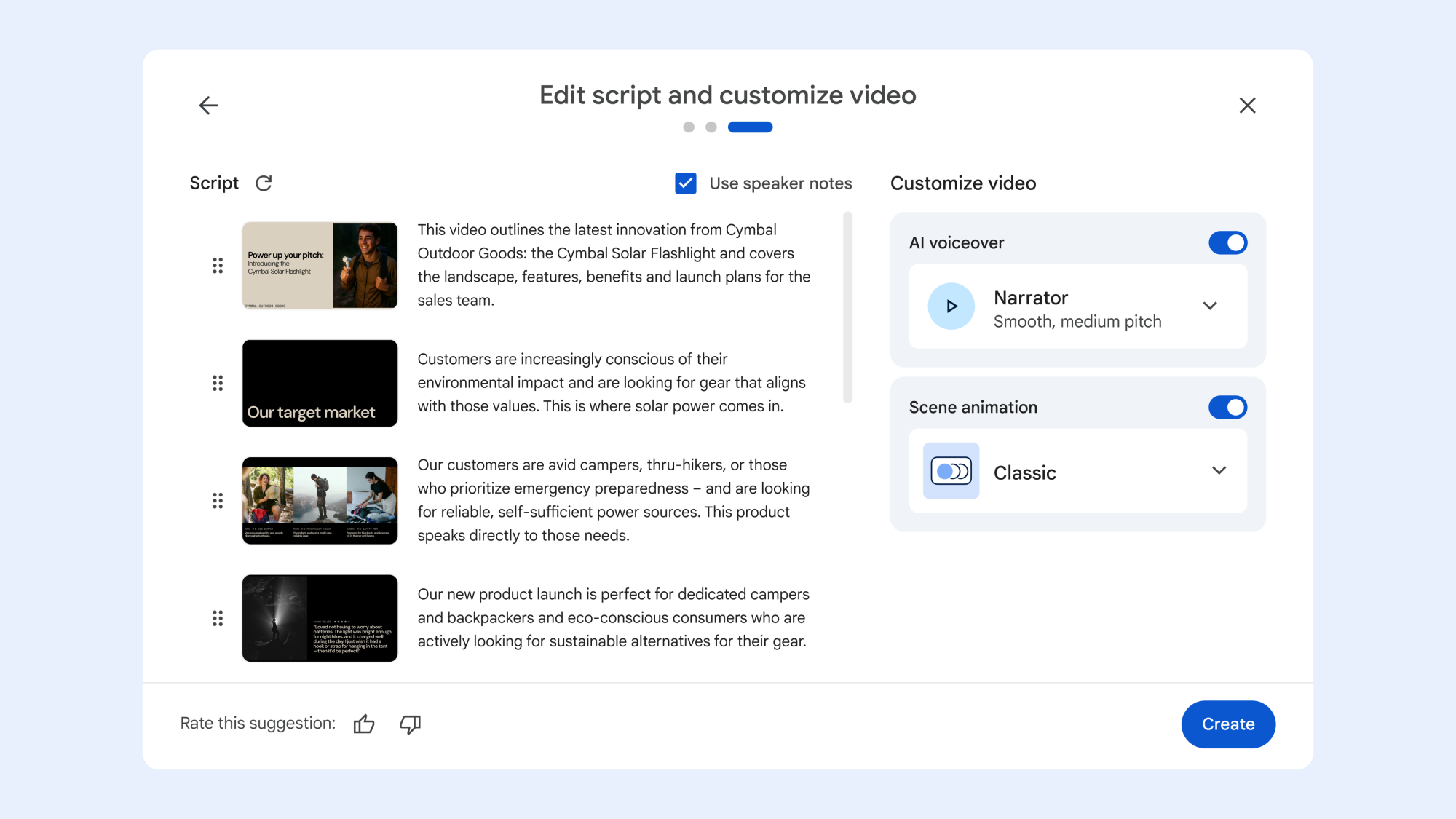Uncheck Use speaker notes
This screenshot has width=1456, height=819.
click(685, 183)
